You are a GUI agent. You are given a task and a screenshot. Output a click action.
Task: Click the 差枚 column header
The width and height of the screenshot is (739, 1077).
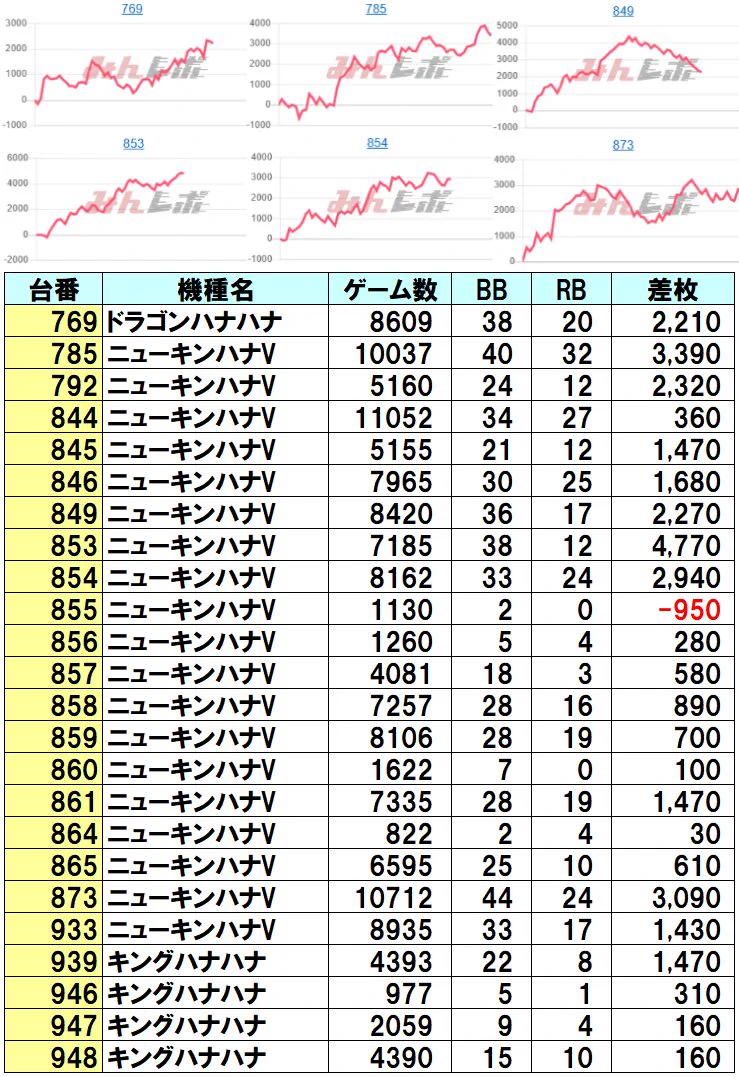[672, 289]
